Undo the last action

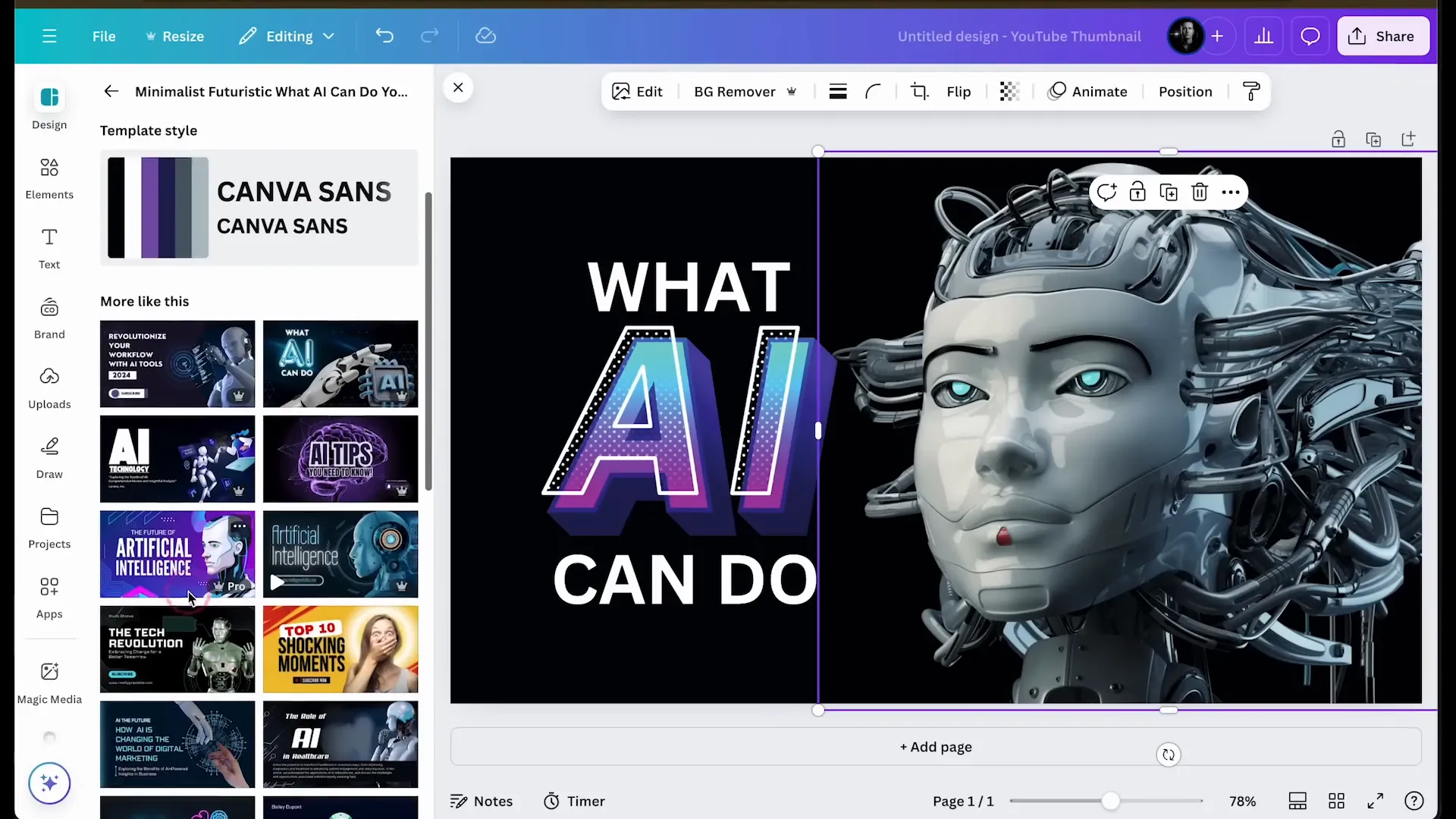click(x=384, y=36)
